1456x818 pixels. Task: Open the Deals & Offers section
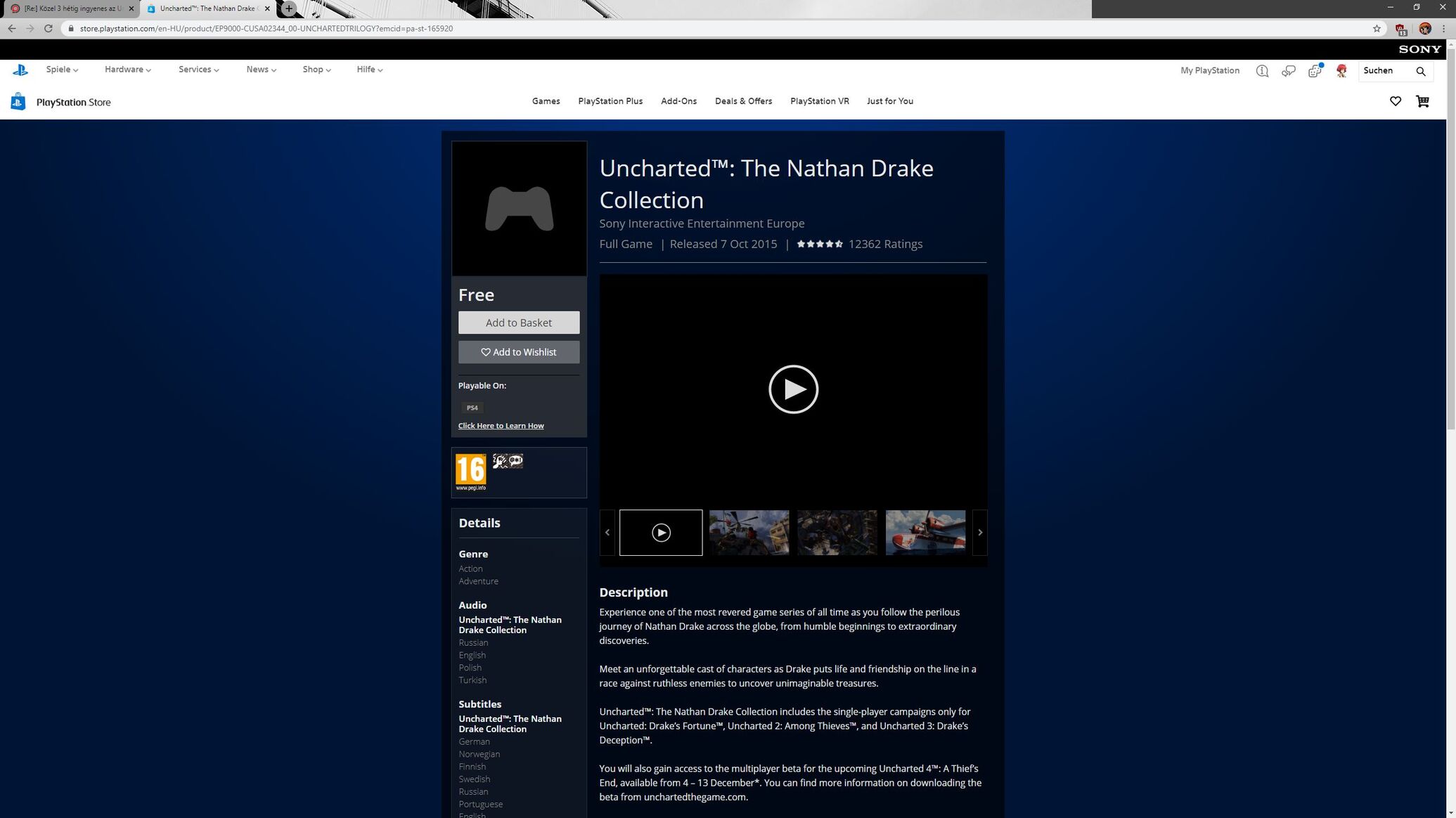coord(743,101)
